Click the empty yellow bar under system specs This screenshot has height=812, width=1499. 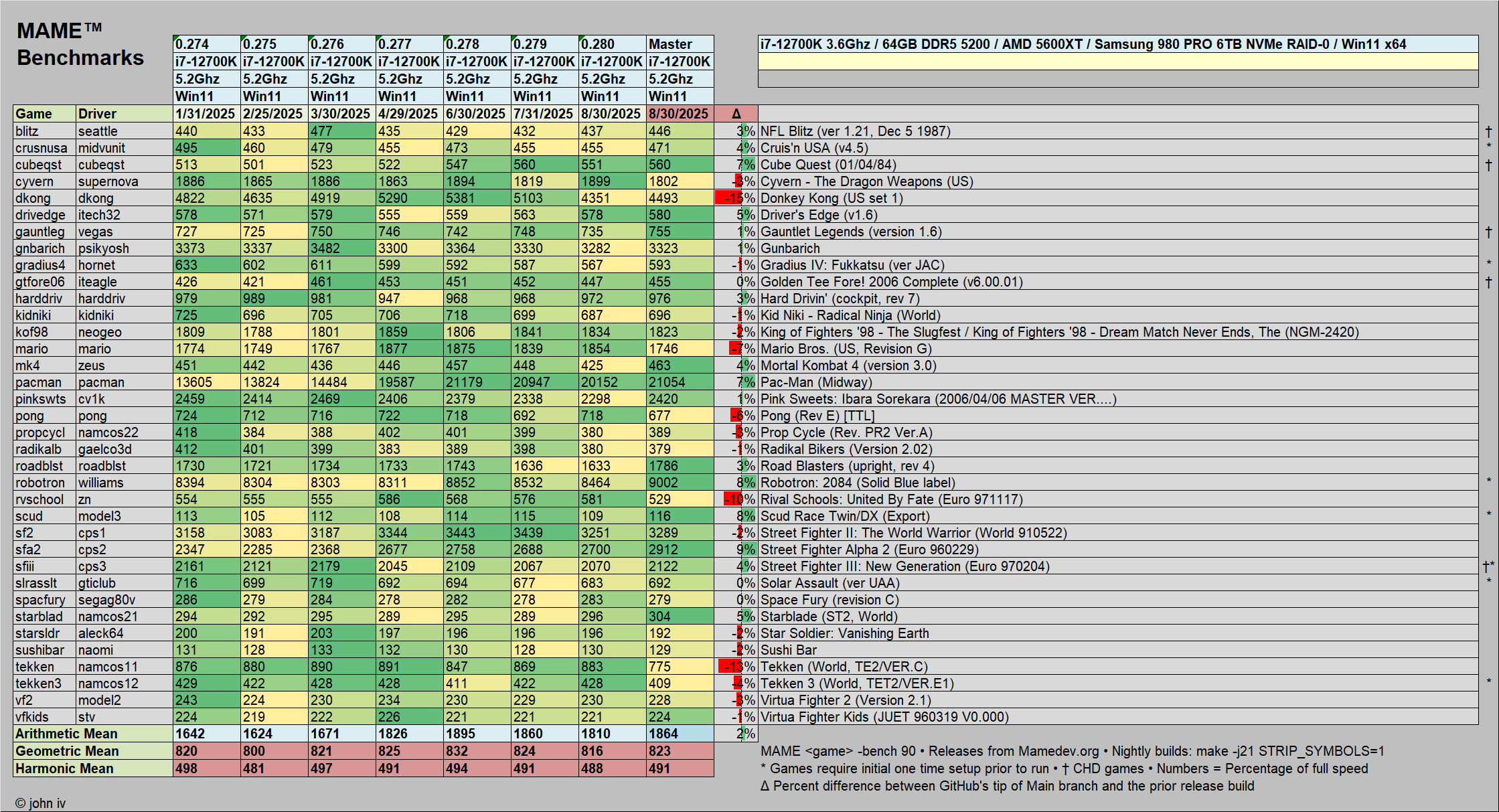[1117, 62]
